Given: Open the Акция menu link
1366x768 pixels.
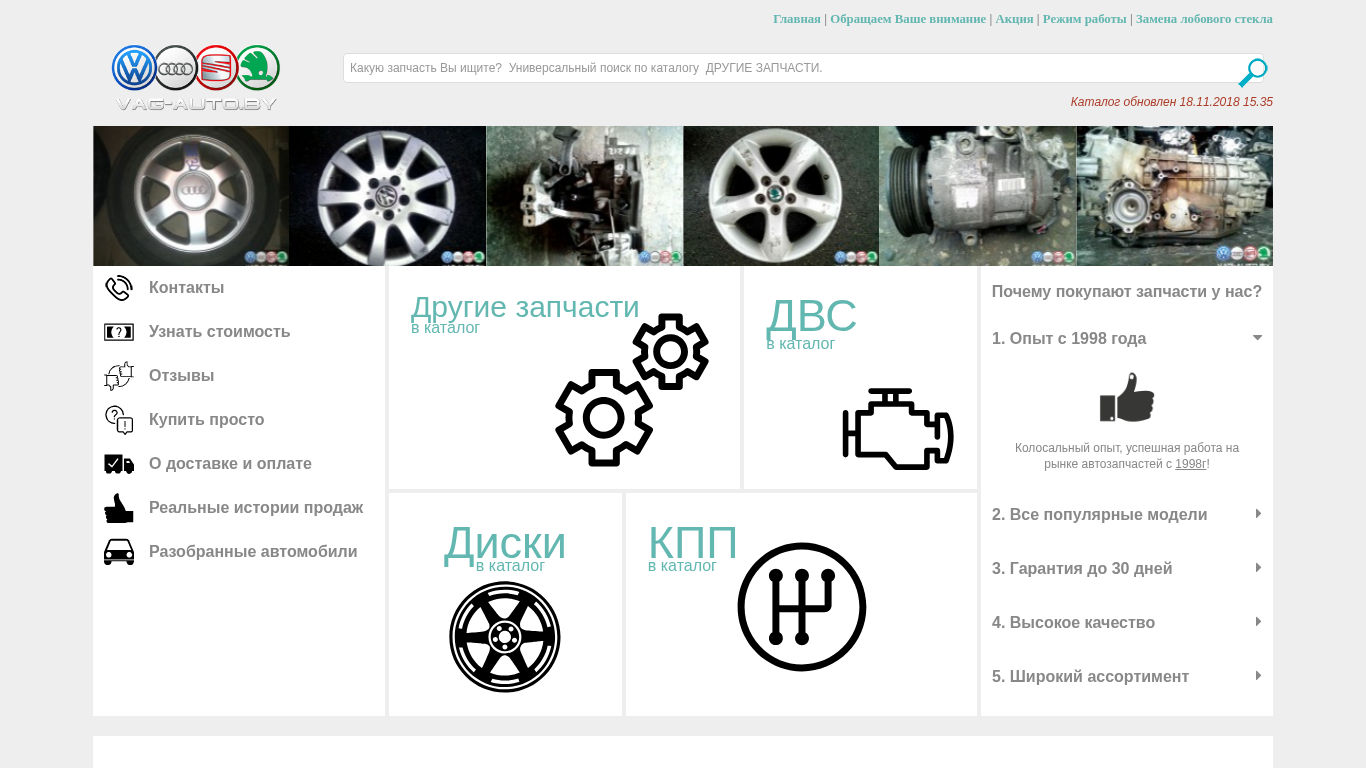Looking at the screenshot, I should coord(1014,19).
